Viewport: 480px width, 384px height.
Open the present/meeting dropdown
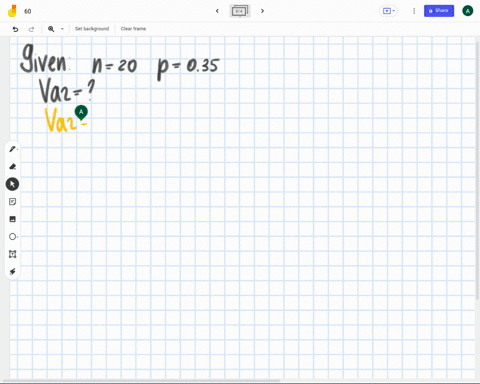click(389, 11)
